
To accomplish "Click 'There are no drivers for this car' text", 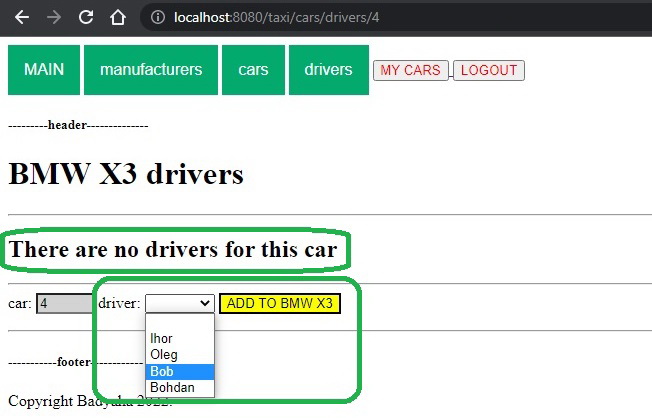I will tap(173, 250).
